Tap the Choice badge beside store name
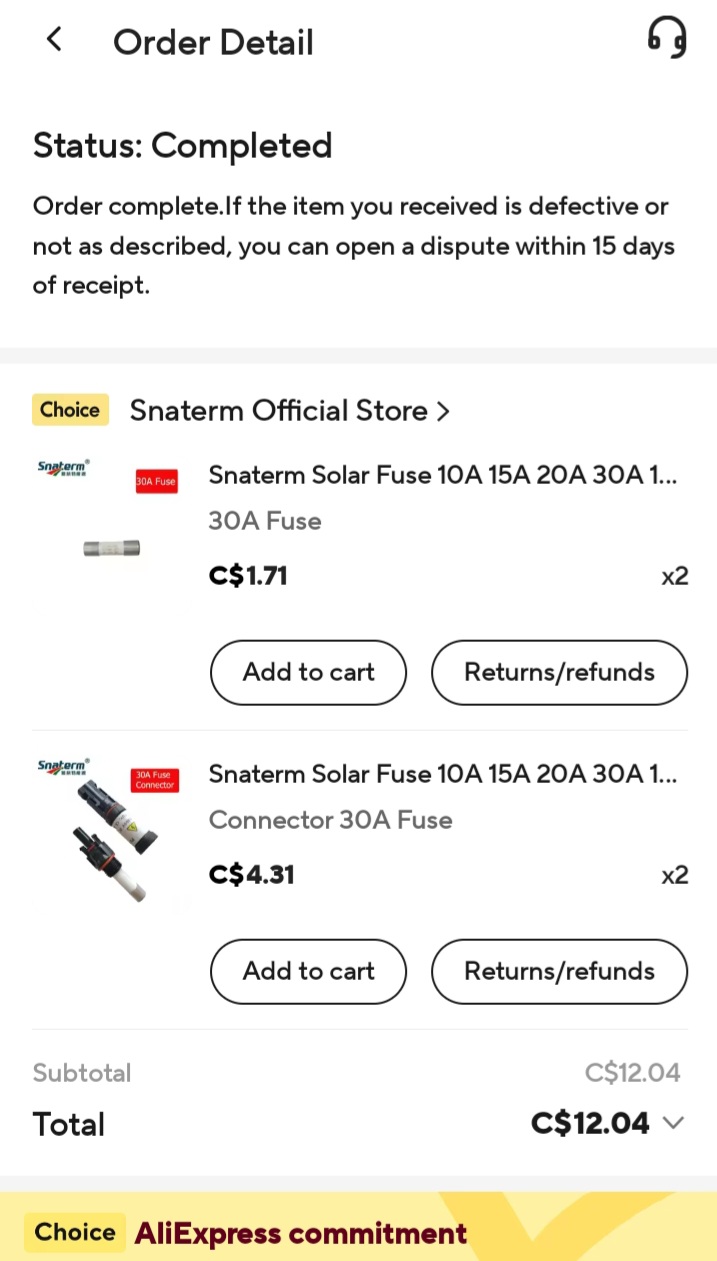This screenshot has height=1261, width=717. [x=70, y=410]
